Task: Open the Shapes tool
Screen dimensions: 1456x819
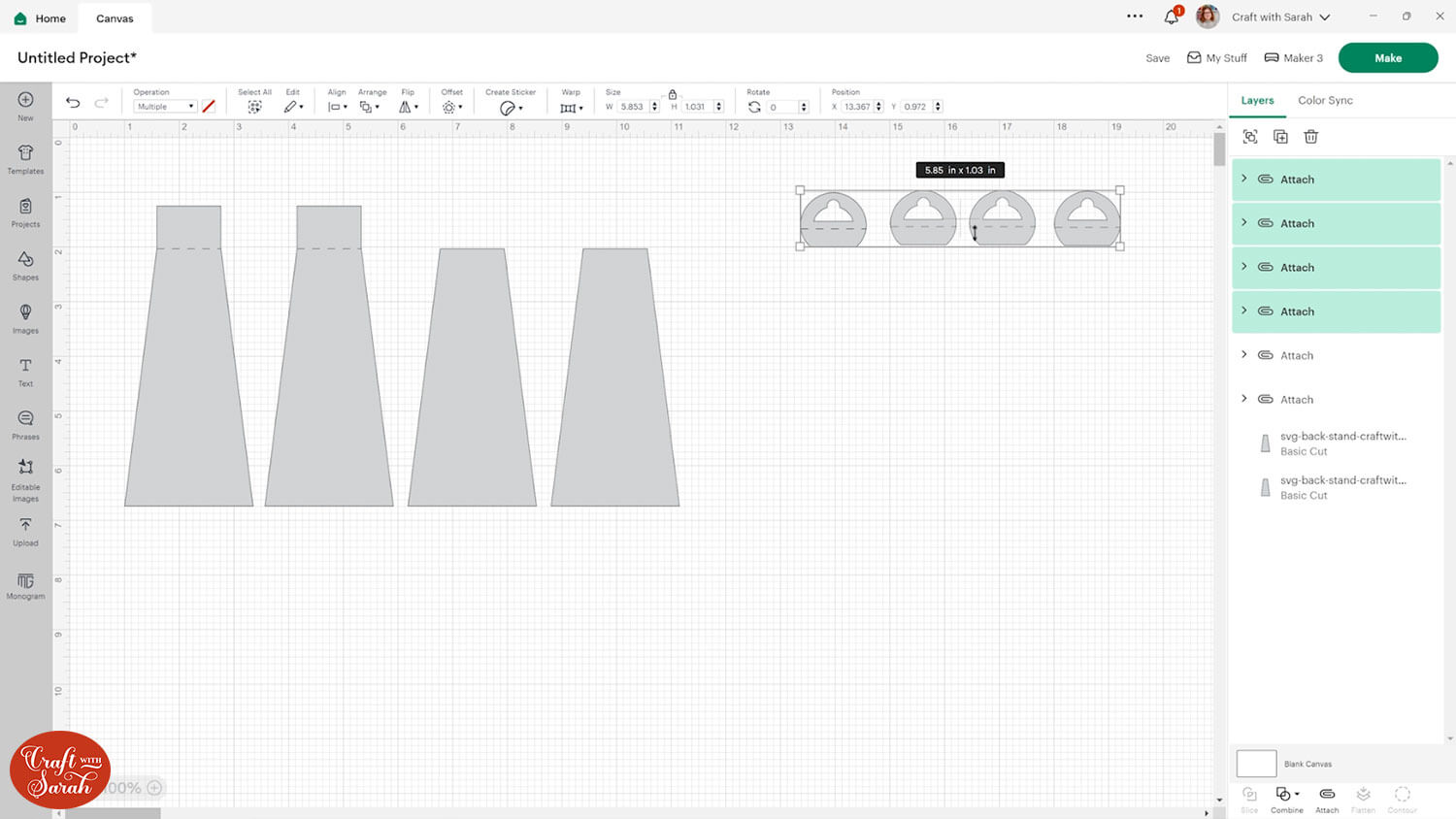Action: point(25,265)
